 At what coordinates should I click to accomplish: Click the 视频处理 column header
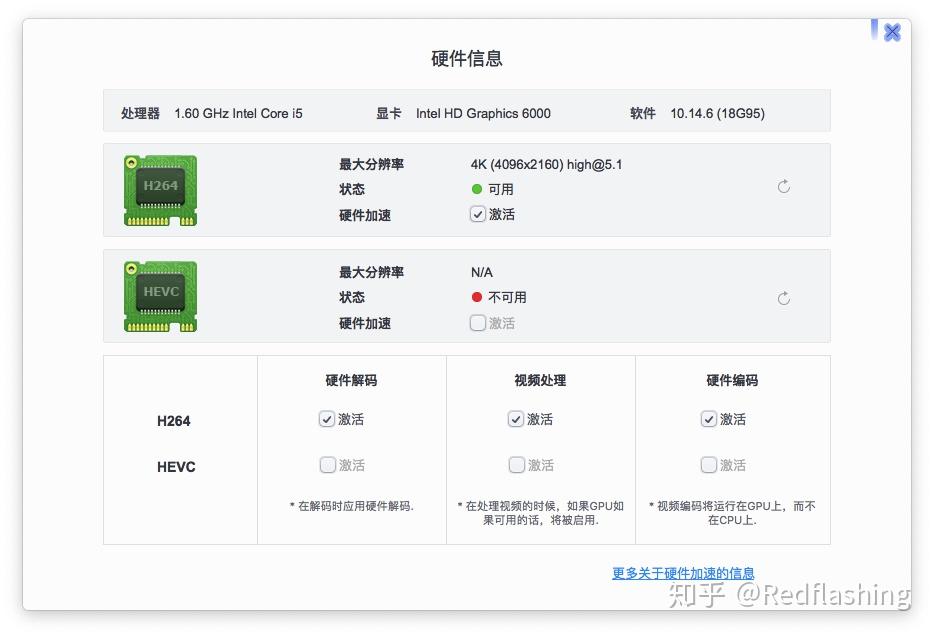pyautogui.click(x=540, y=380)
